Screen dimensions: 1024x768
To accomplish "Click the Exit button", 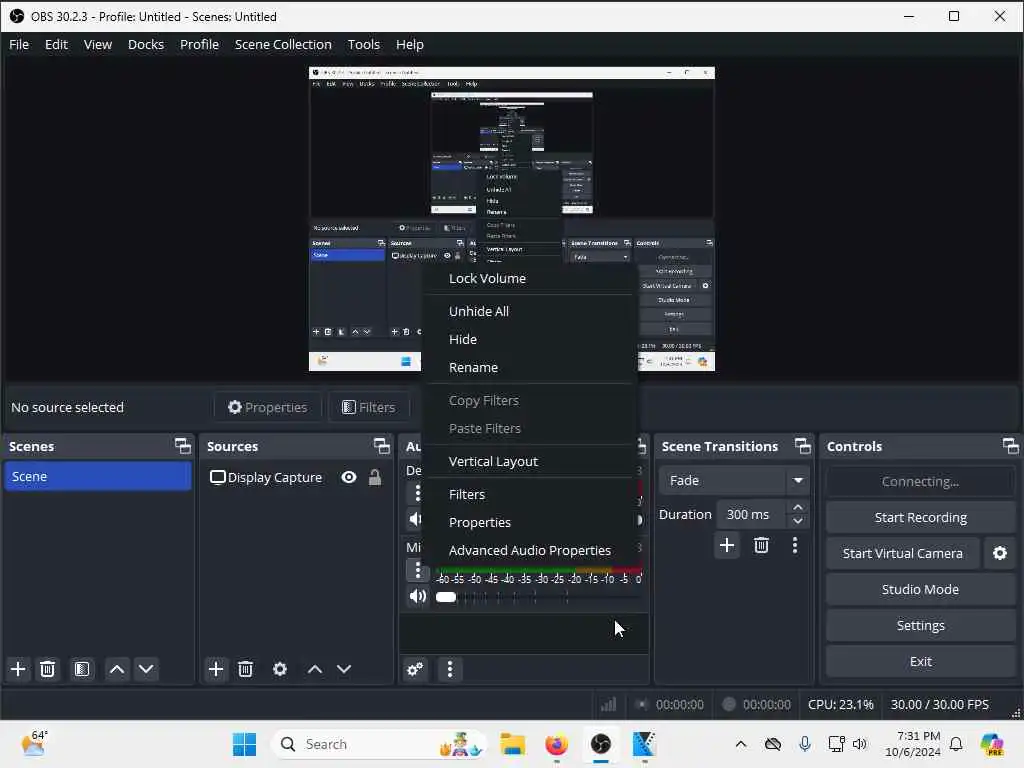I will point(920,662).
